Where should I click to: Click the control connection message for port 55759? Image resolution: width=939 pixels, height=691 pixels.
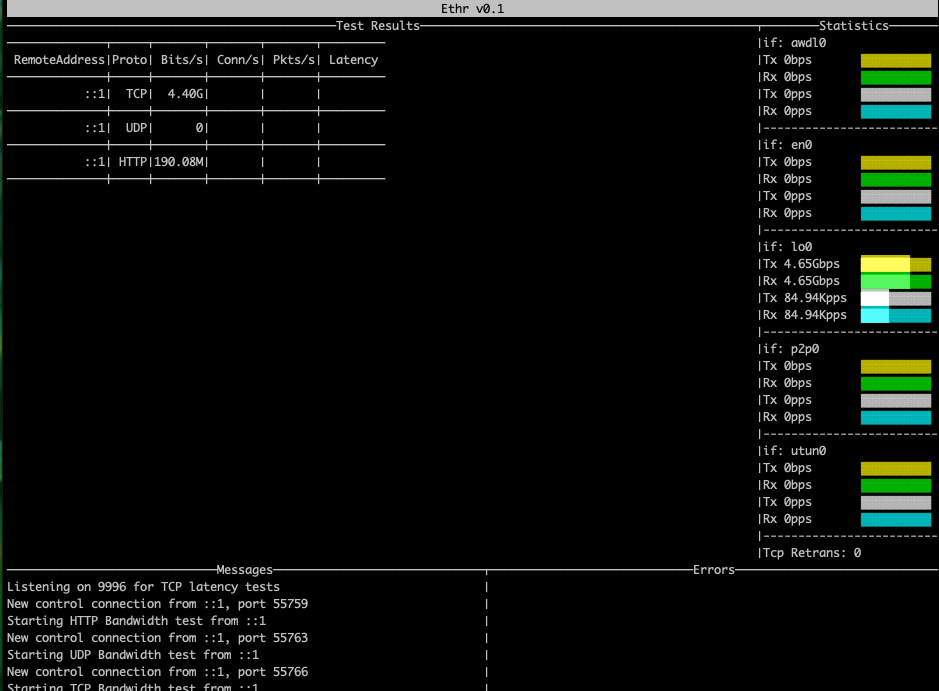[157, 604]
